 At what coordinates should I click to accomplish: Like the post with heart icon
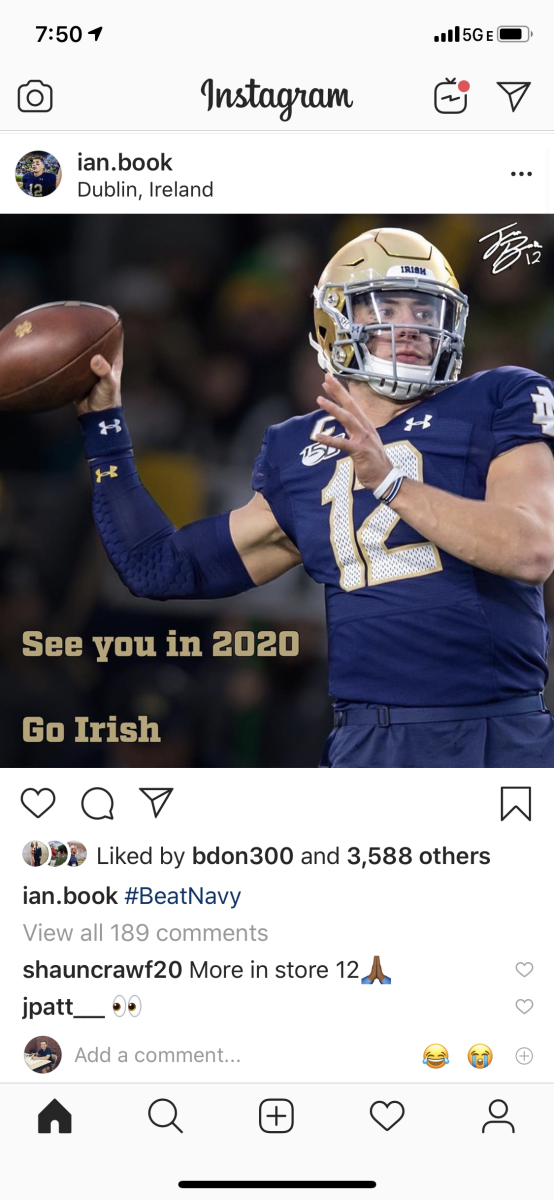38,802
